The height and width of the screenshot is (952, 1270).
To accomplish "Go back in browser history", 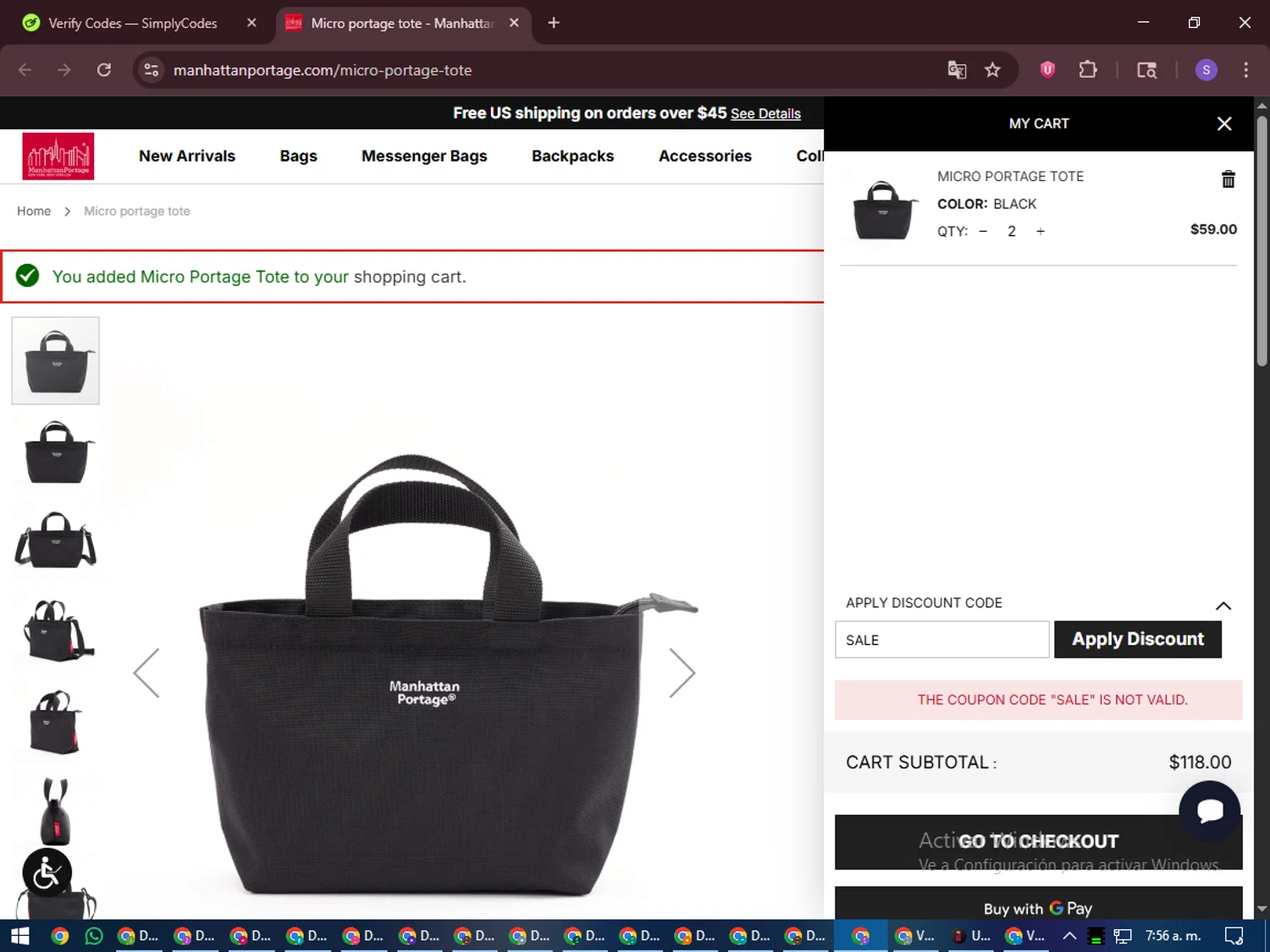I will coord(25,70).
